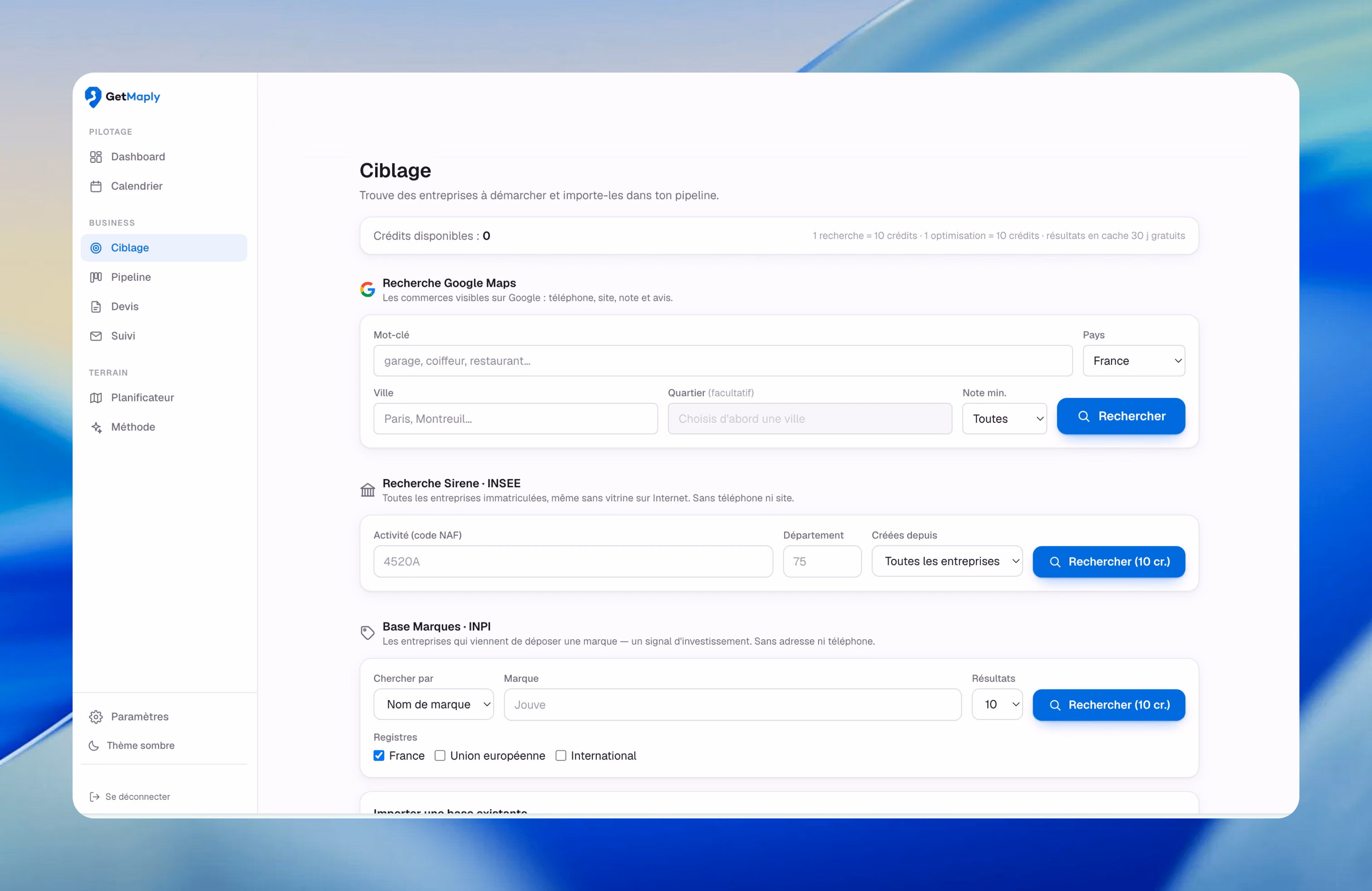Click the Recherche Google Maps title

point(449,283)
